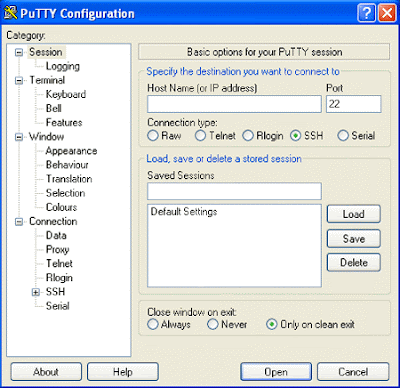400x388 pixels.
Task: Select Terminal category in tree
Action: click(x=47, y=80)
